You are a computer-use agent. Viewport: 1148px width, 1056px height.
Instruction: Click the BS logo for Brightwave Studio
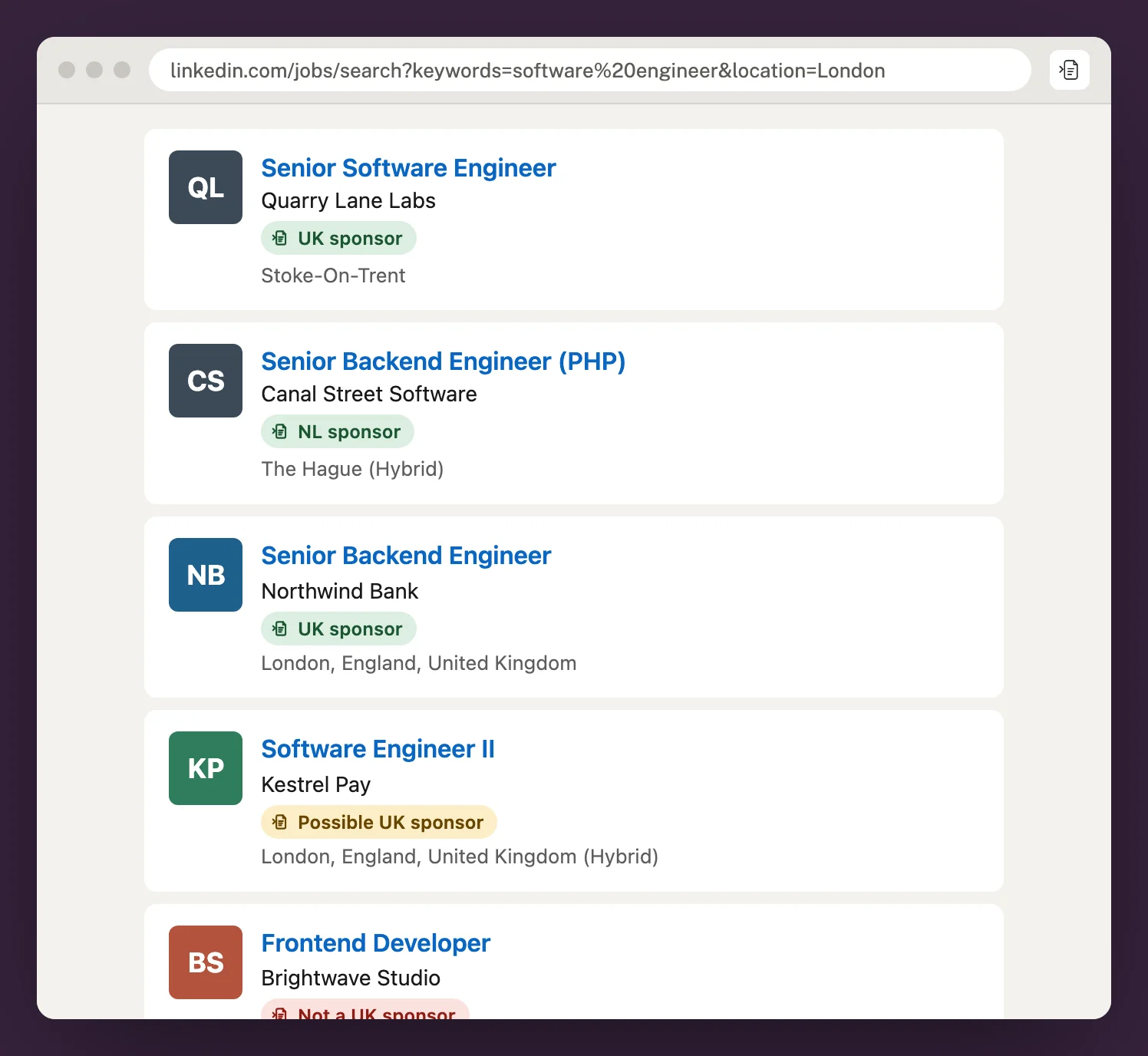click(206, 962)
